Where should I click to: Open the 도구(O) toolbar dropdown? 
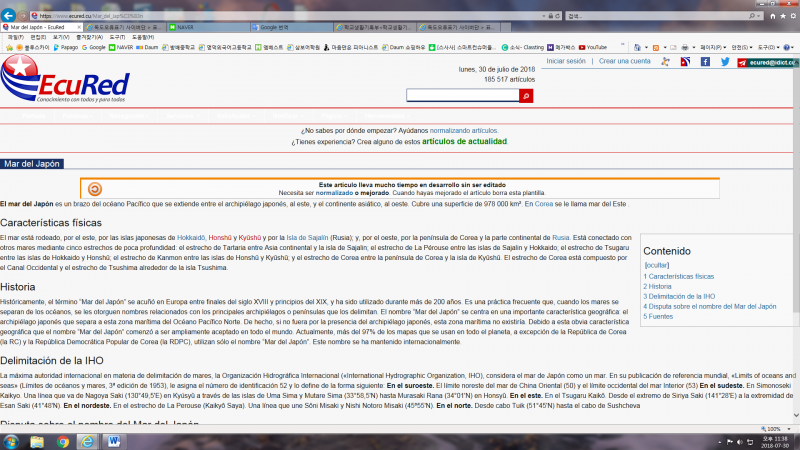click(771, 47)
